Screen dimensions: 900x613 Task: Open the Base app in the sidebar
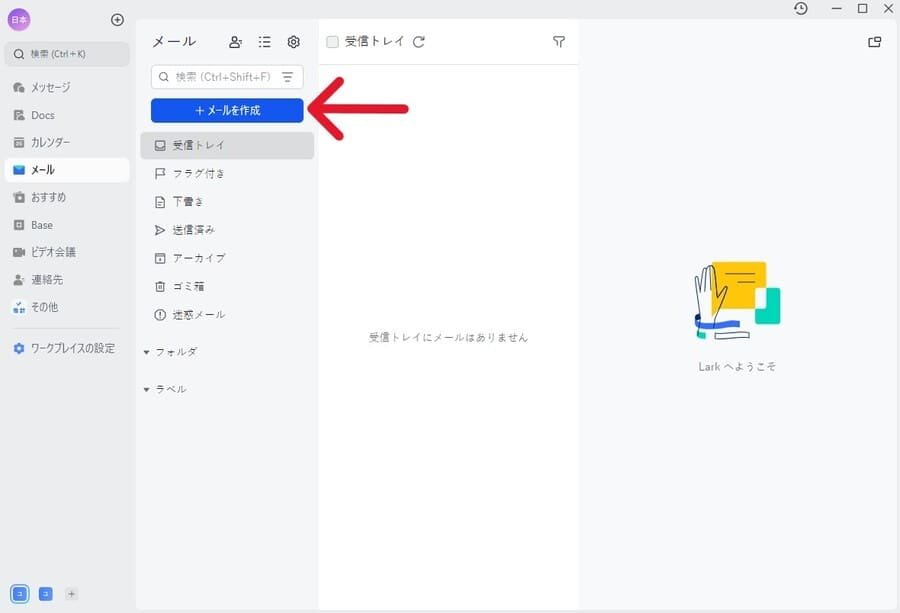click(x=40, y=224)
